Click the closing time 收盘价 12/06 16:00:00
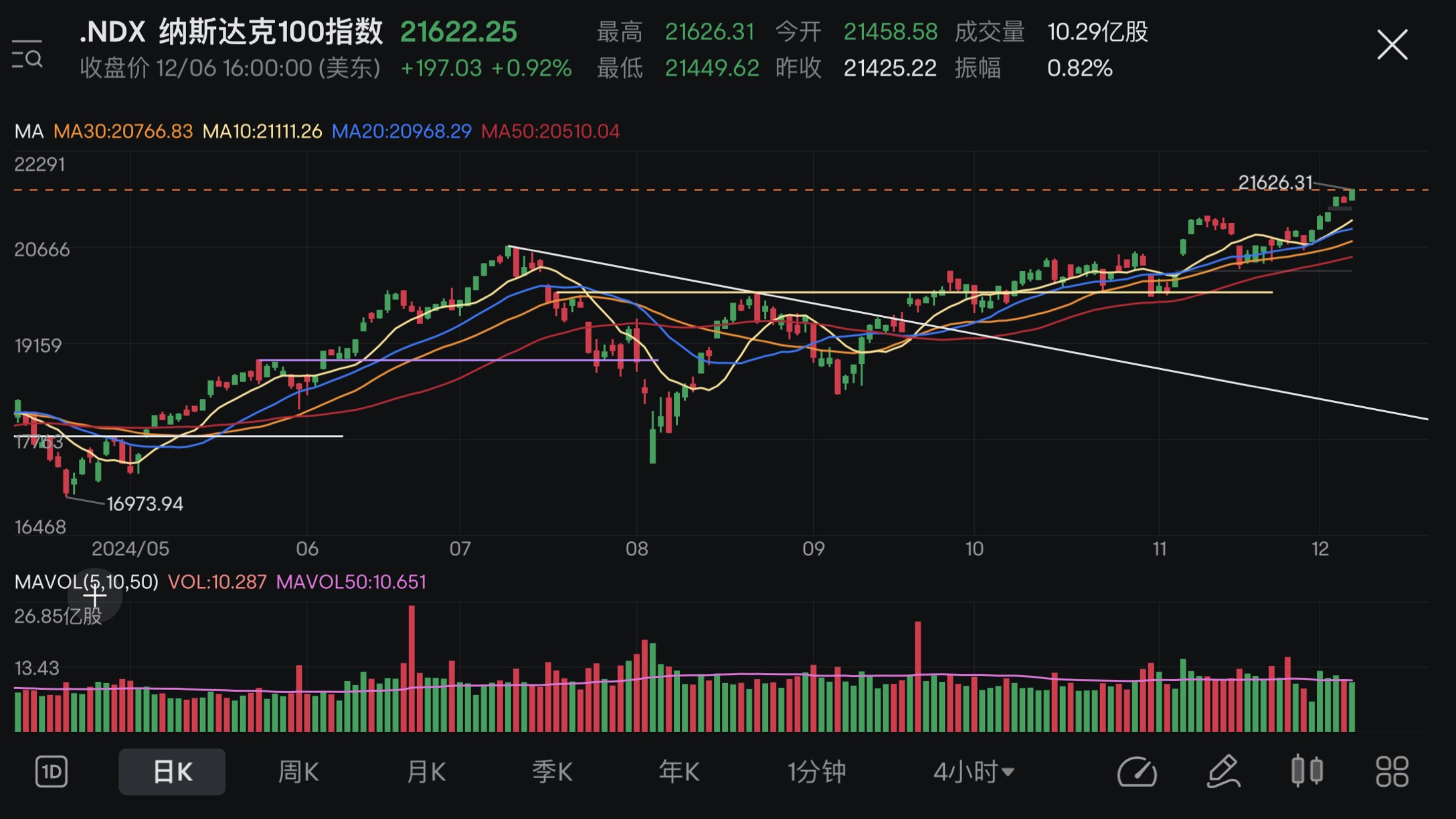This screenshot has width=1456, height=819. tap(230, 68)
